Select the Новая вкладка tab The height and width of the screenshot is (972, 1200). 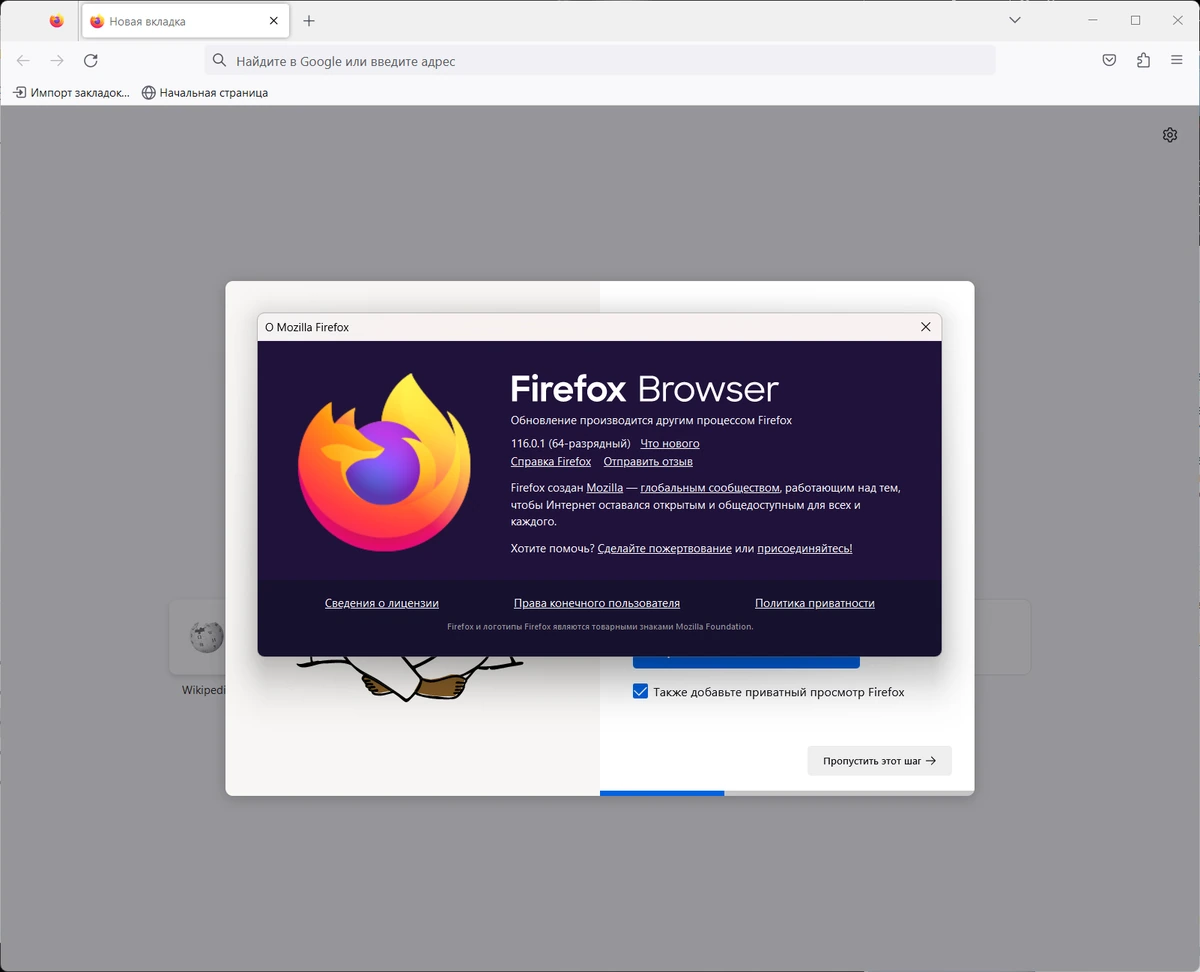(x=186, y=21)
